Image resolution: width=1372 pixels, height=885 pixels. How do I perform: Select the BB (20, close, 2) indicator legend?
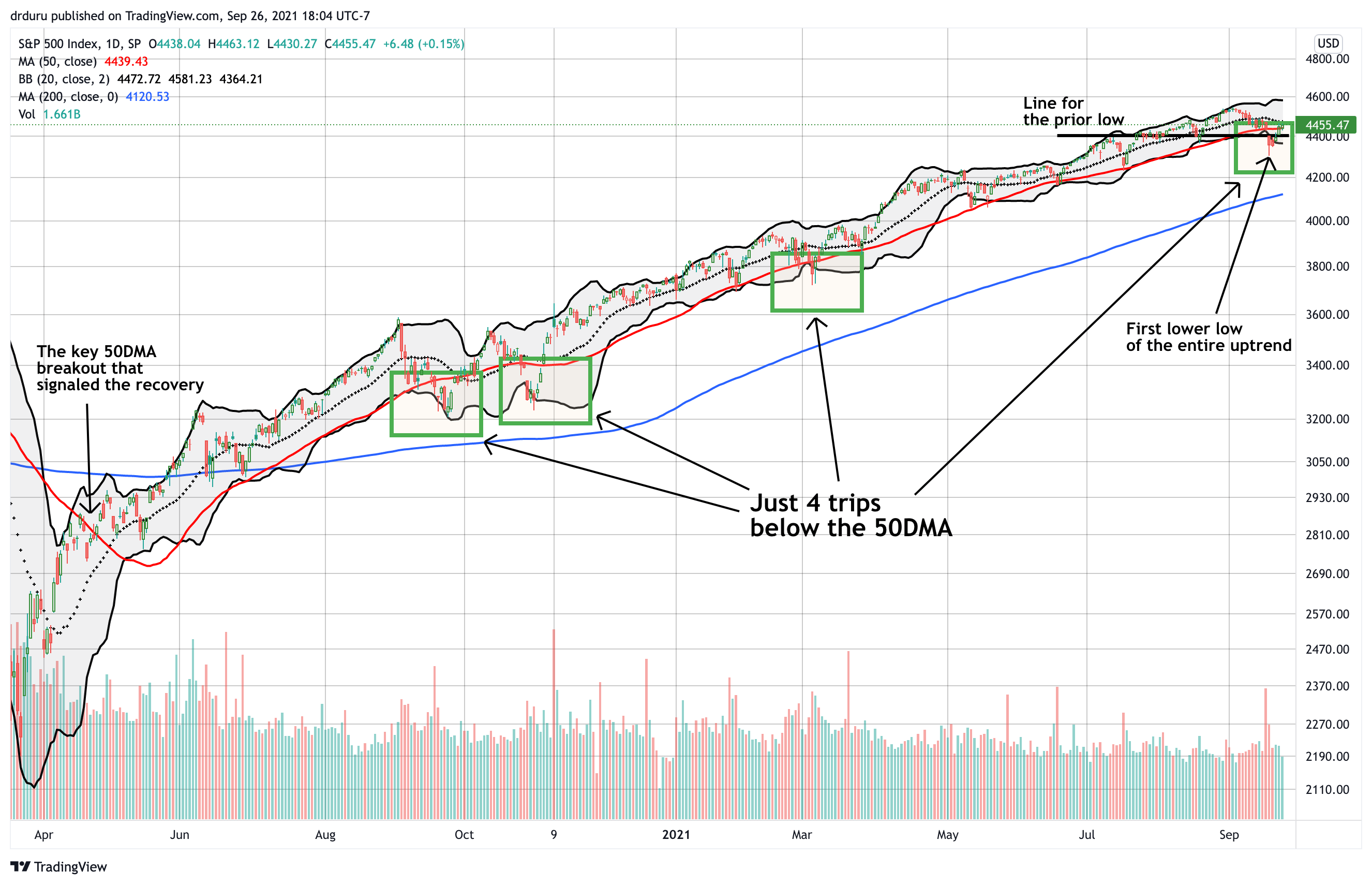pos(141,79)
